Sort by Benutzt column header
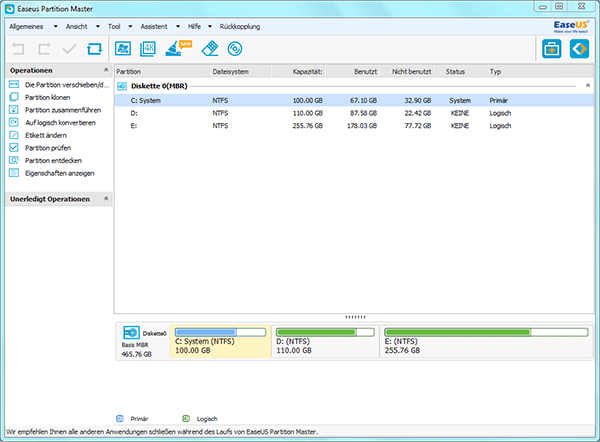 [x=352, y=72]
